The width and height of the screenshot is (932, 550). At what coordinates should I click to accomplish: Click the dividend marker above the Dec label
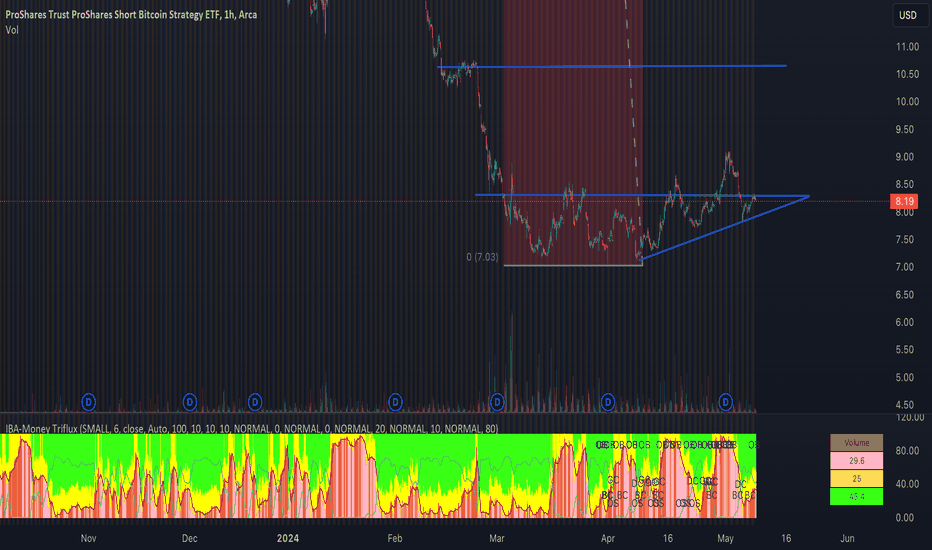[190, 403]
